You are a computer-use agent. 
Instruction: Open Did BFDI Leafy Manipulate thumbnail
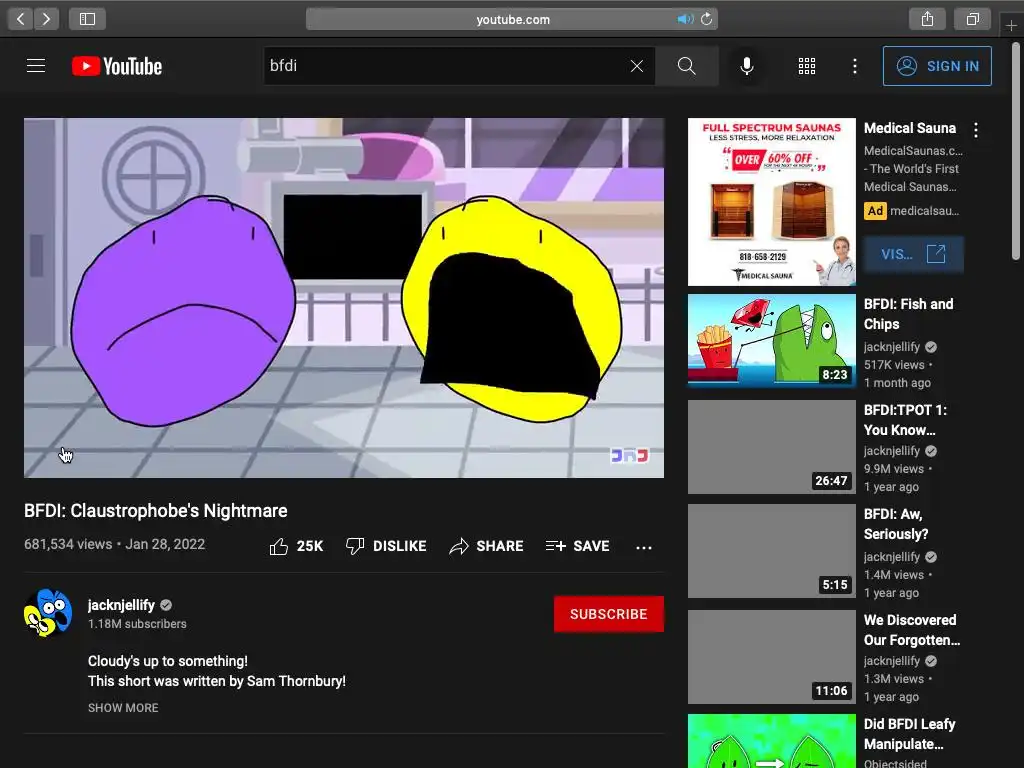[771, 741]
